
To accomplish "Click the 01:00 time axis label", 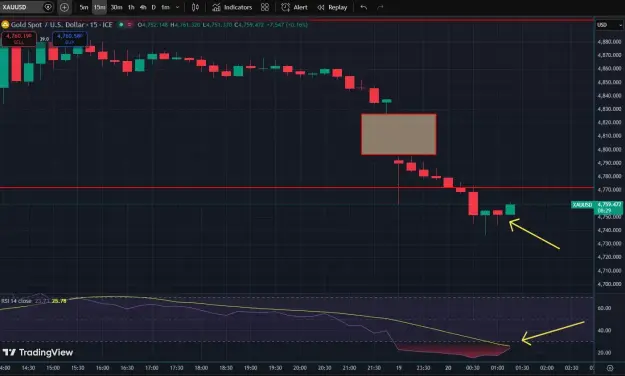I will (x=497, y=368).
